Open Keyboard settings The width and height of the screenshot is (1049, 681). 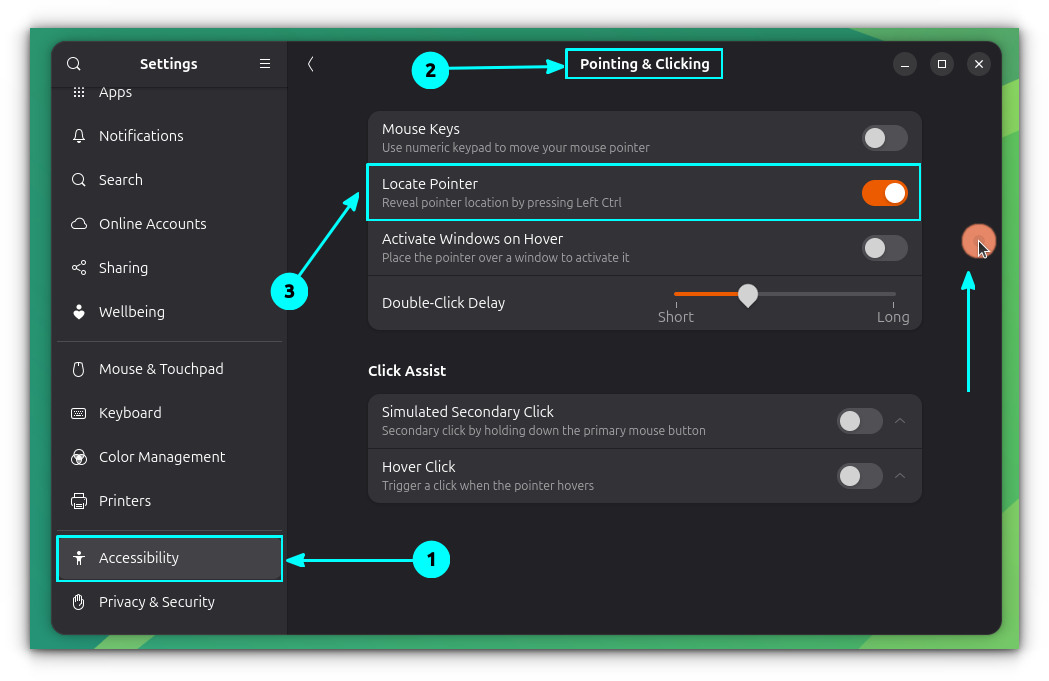130,413
